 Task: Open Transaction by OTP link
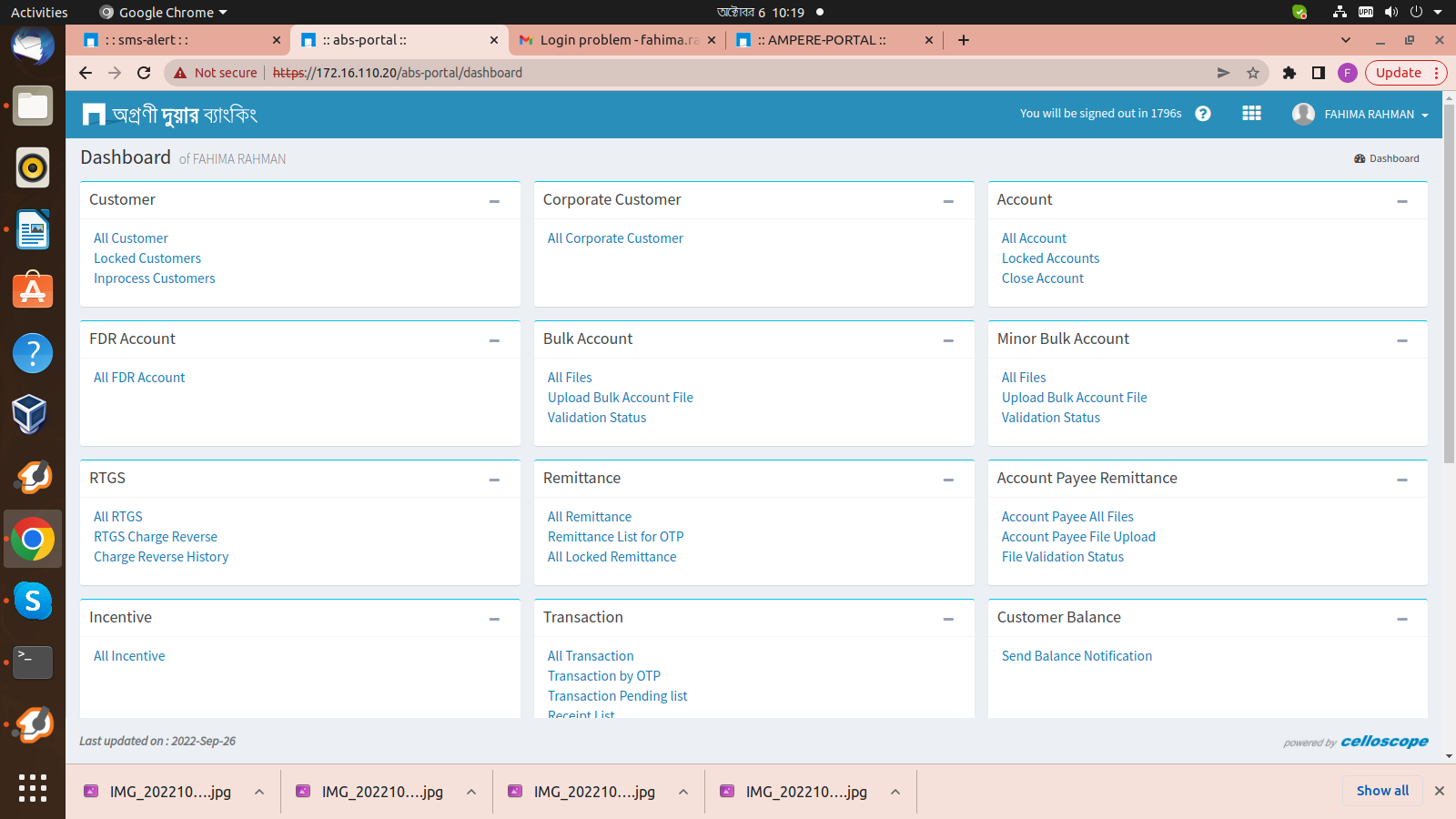pyautogui.click(x=604, y=676)
